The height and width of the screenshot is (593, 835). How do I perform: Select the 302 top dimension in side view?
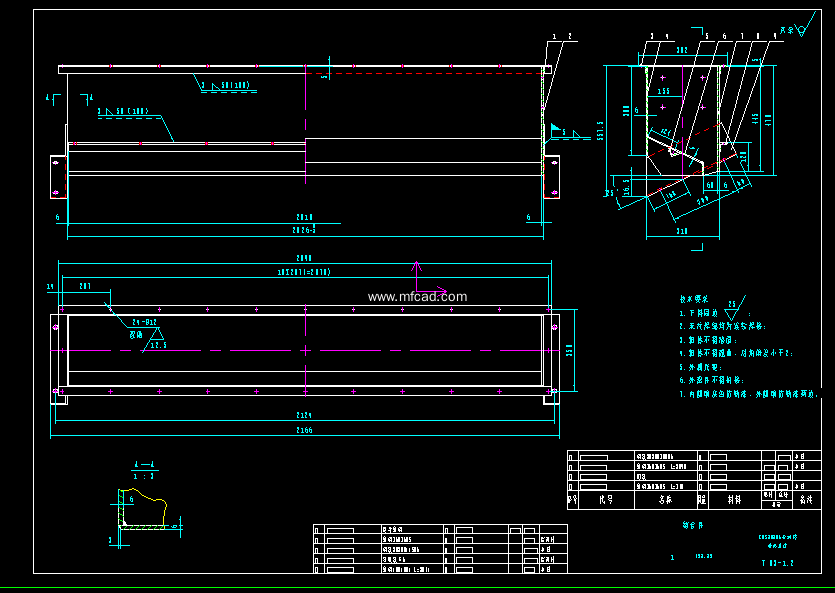[x=682, y=49]
